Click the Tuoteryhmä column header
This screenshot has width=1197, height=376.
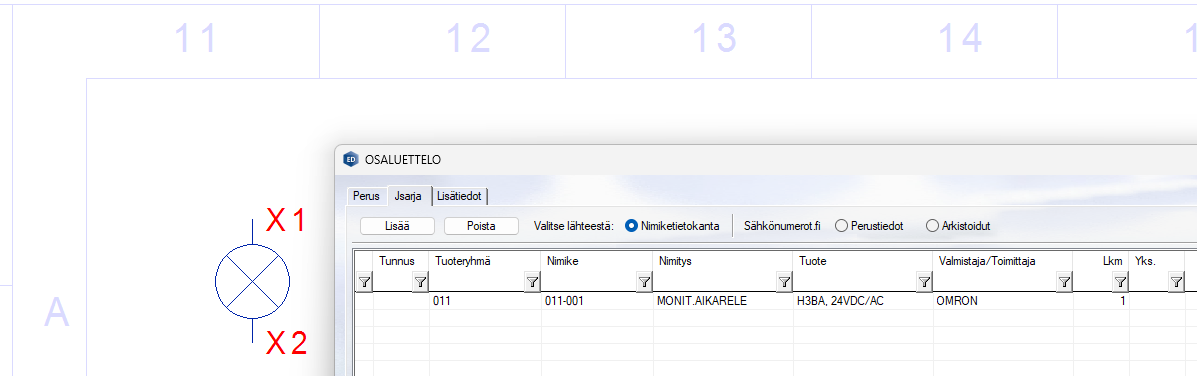click(x=485, y=261)
